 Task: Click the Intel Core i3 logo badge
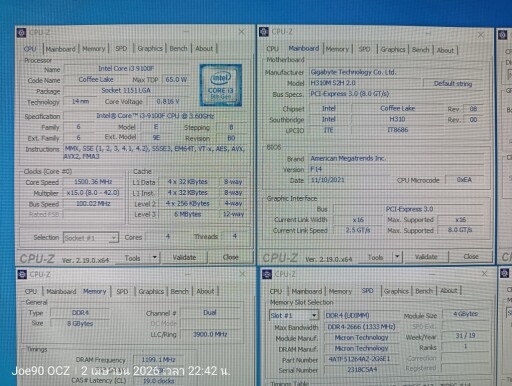point(221,85)
